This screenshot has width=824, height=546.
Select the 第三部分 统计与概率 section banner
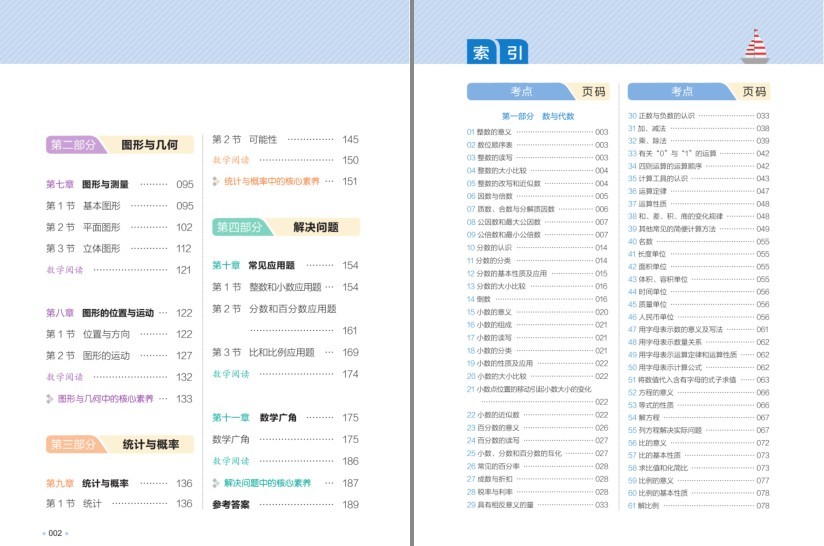point(120,445)
